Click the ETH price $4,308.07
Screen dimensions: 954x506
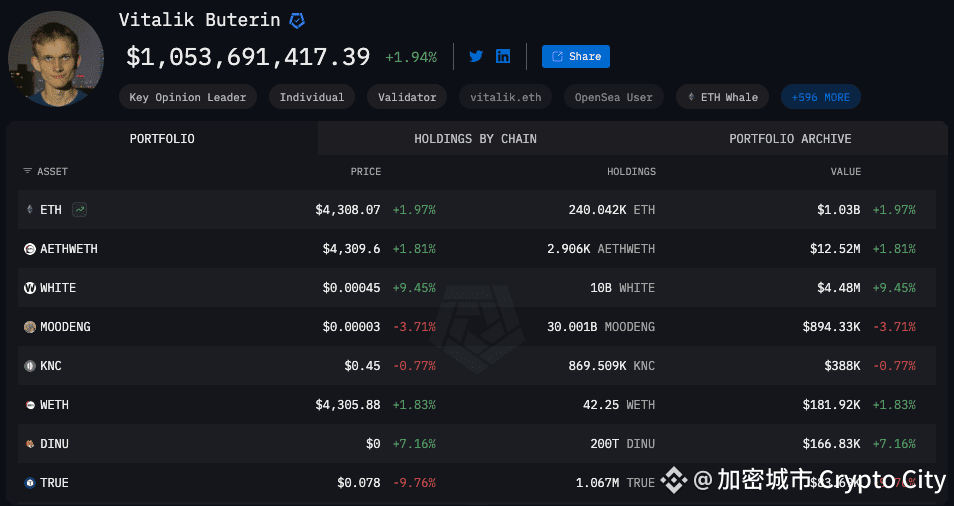347,210
